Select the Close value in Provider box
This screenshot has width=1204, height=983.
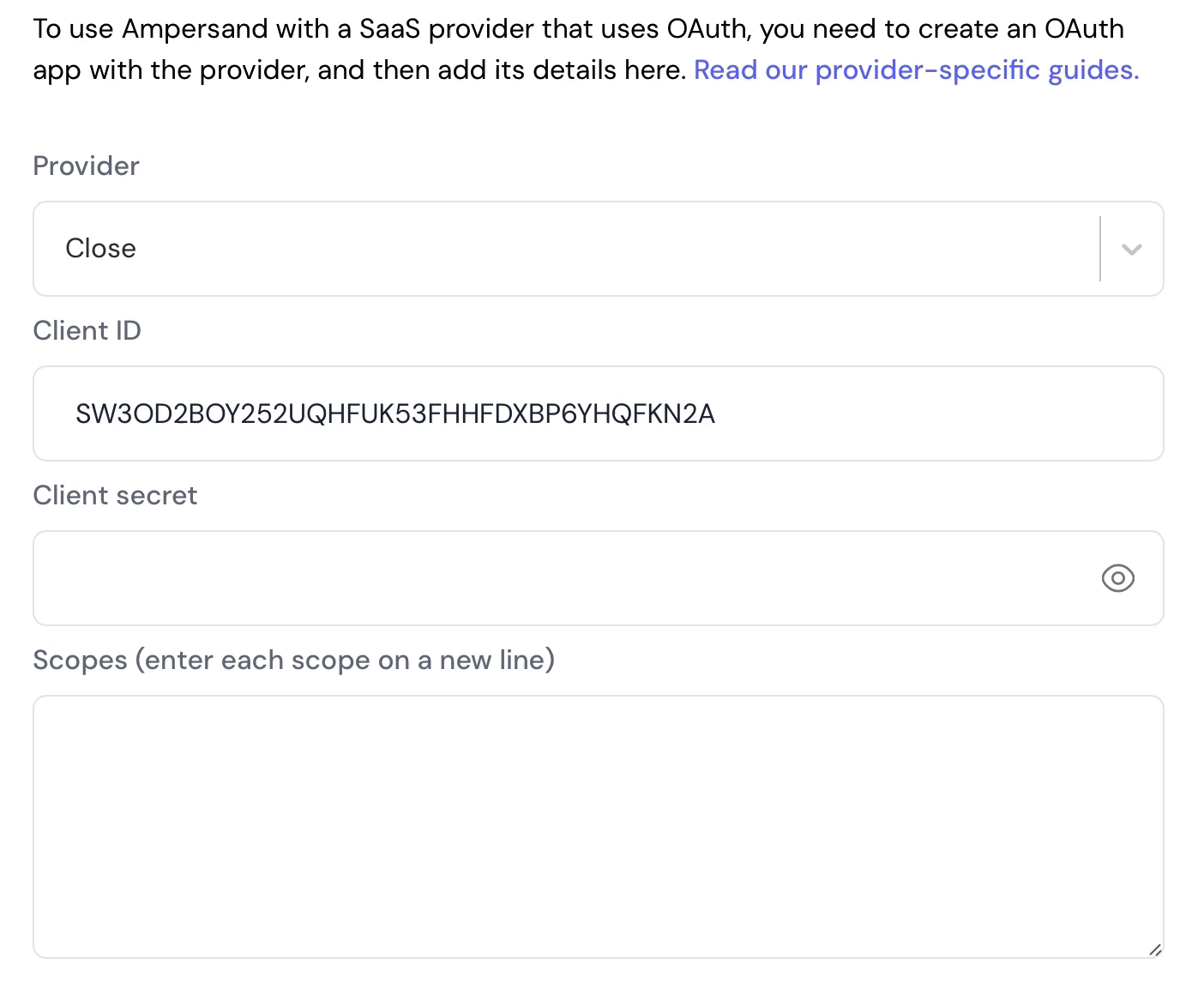coord(100,249)
